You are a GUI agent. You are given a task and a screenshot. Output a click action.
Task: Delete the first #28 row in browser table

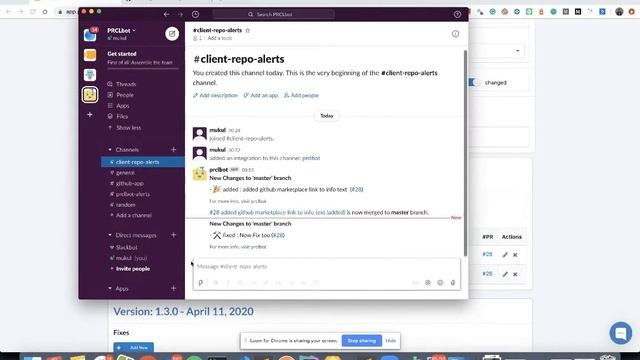(x=515, y=255)
